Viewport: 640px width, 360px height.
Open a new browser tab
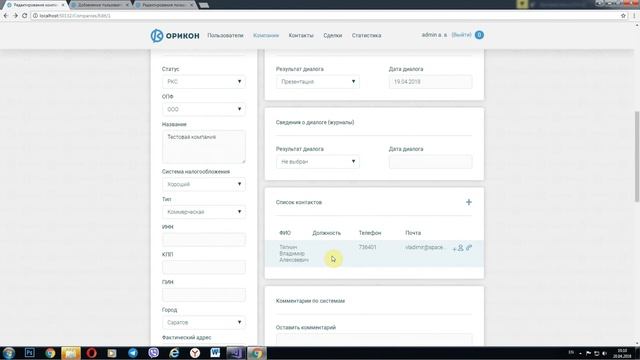[x=204, y=5]
